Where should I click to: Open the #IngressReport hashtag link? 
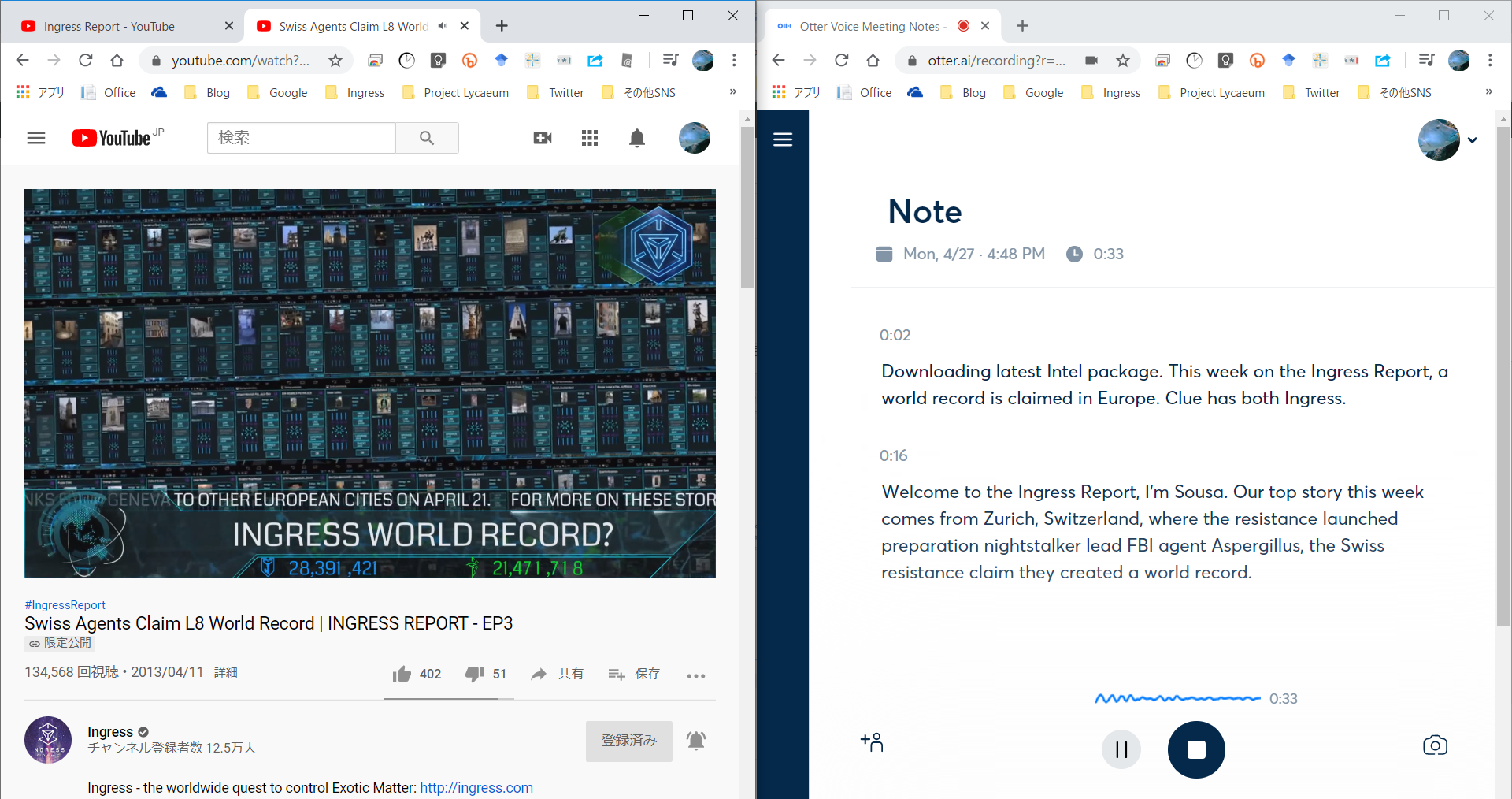65,605
